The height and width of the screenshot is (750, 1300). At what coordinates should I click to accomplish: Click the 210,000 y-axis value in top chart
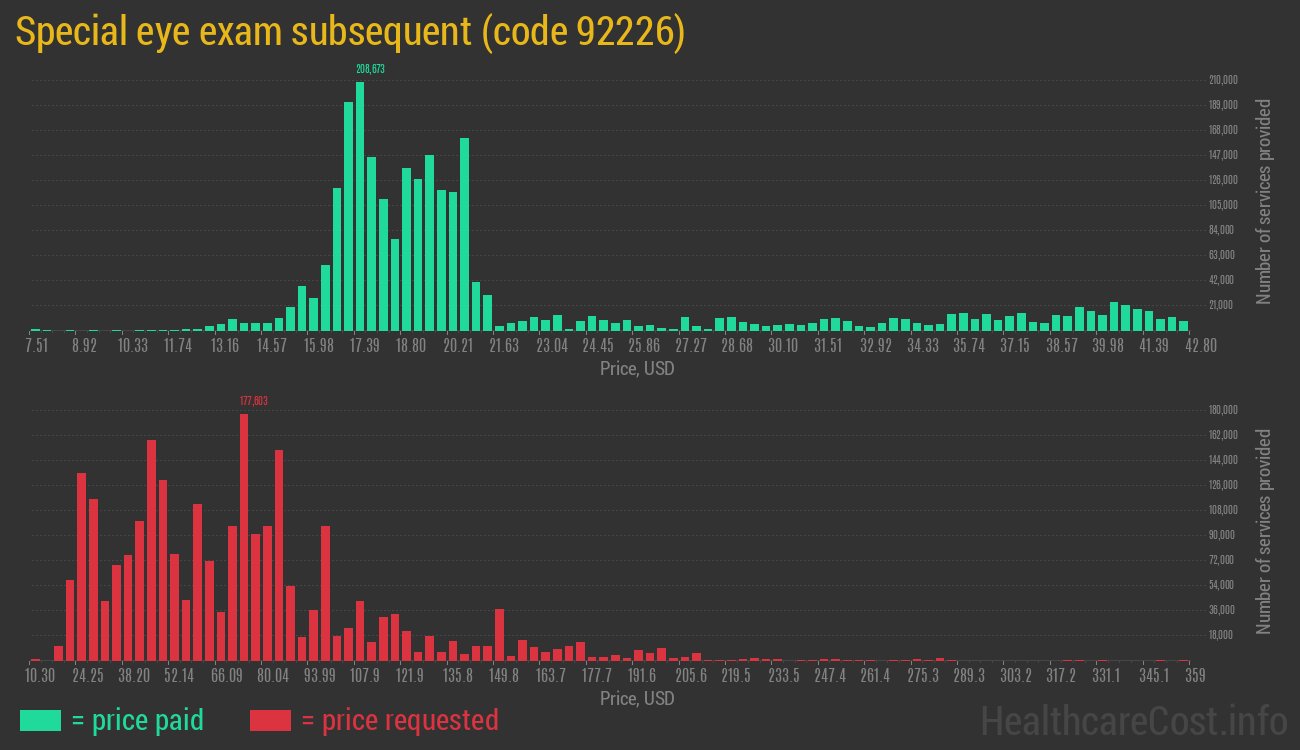coord(1224,80)
